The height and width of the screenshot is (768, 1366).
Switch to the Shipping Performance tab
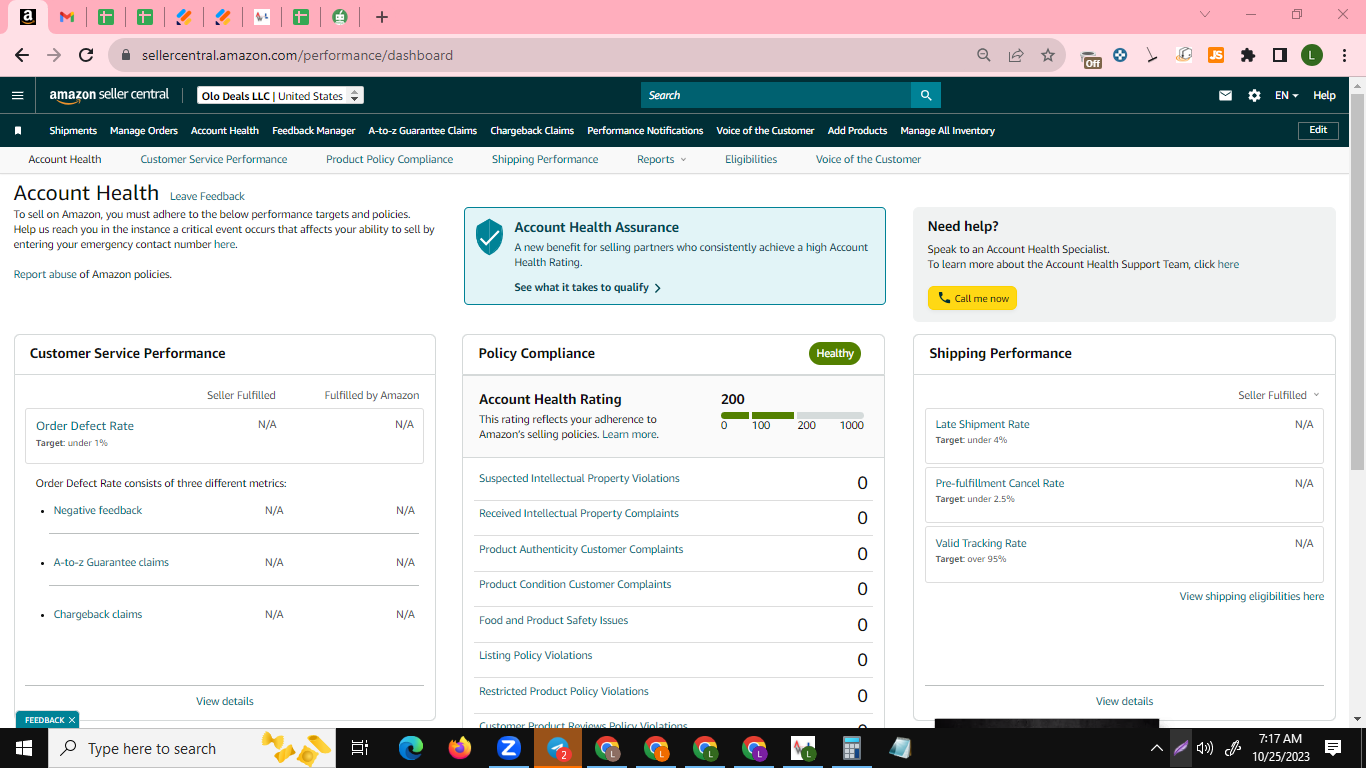545,159
